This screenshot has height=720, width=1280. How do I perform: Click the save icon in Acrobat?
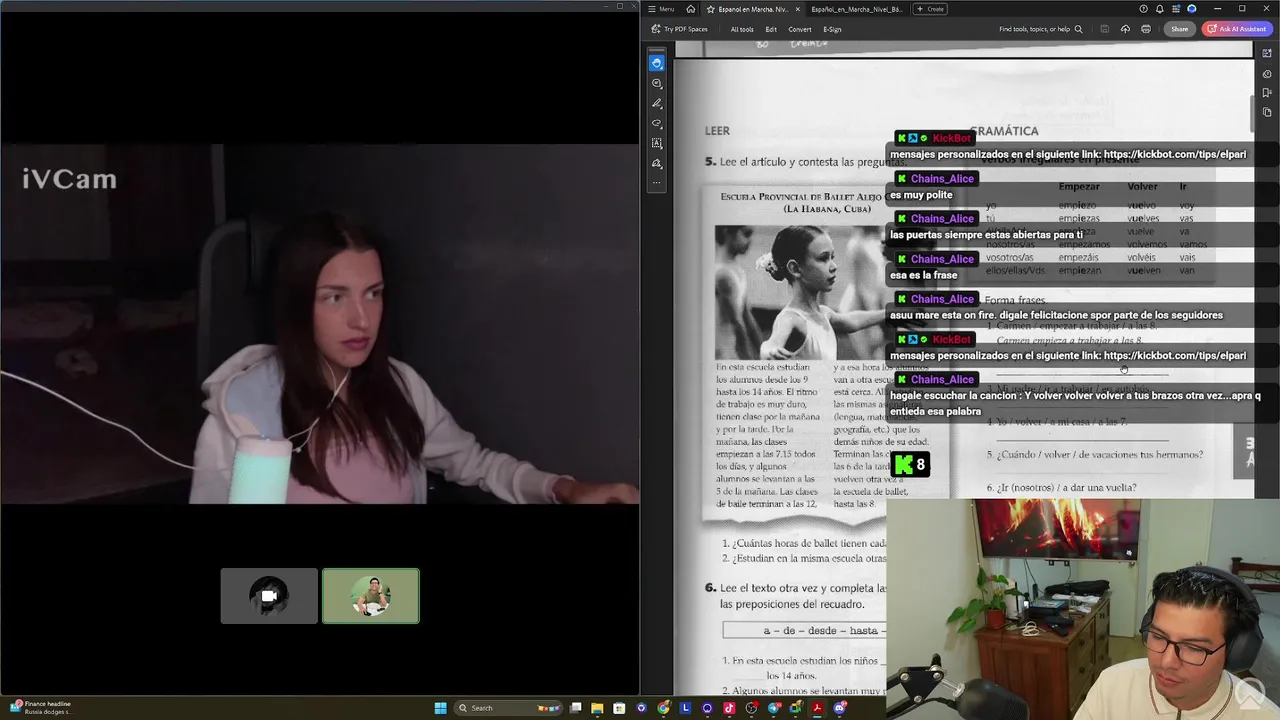click(x=1105, y=29)
